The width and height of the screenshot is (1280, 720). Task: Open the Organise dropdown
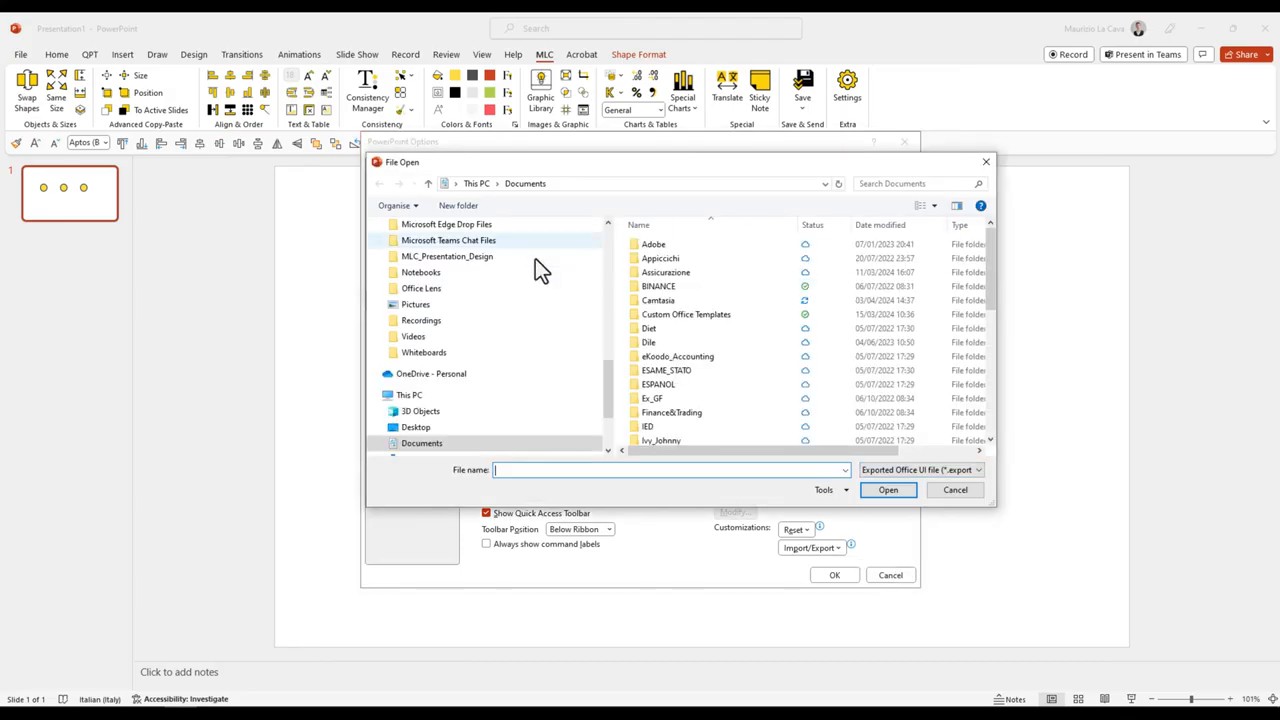(x=398, y=206)
